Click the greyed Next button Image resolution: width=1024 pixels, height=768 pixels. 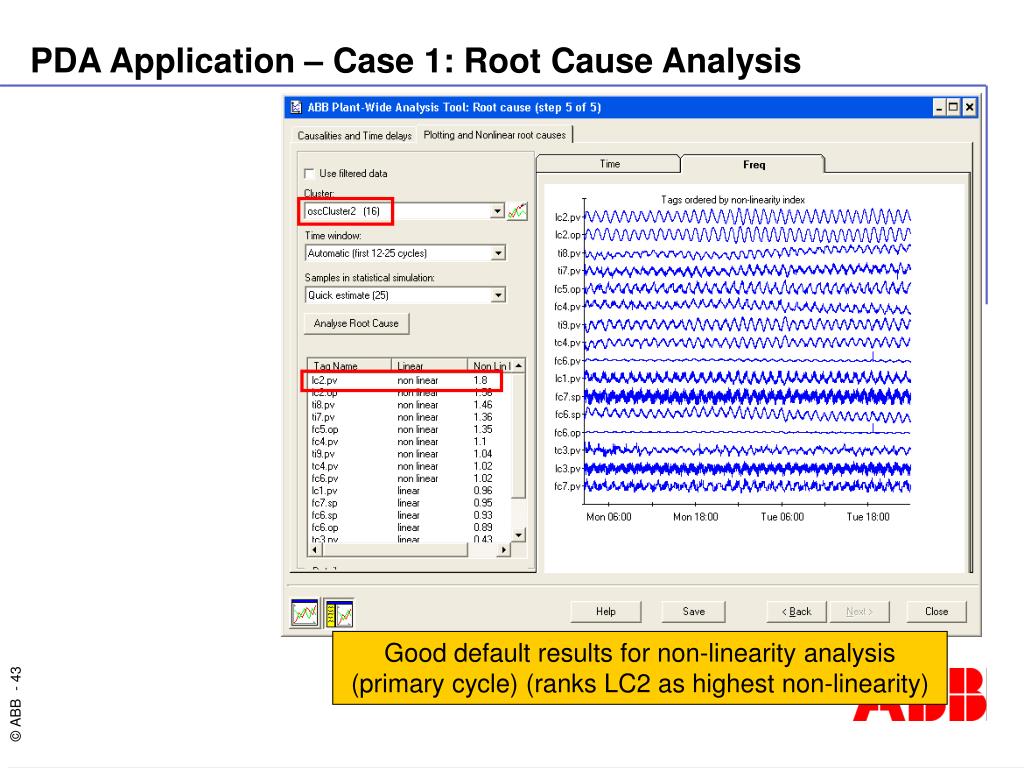859,611
